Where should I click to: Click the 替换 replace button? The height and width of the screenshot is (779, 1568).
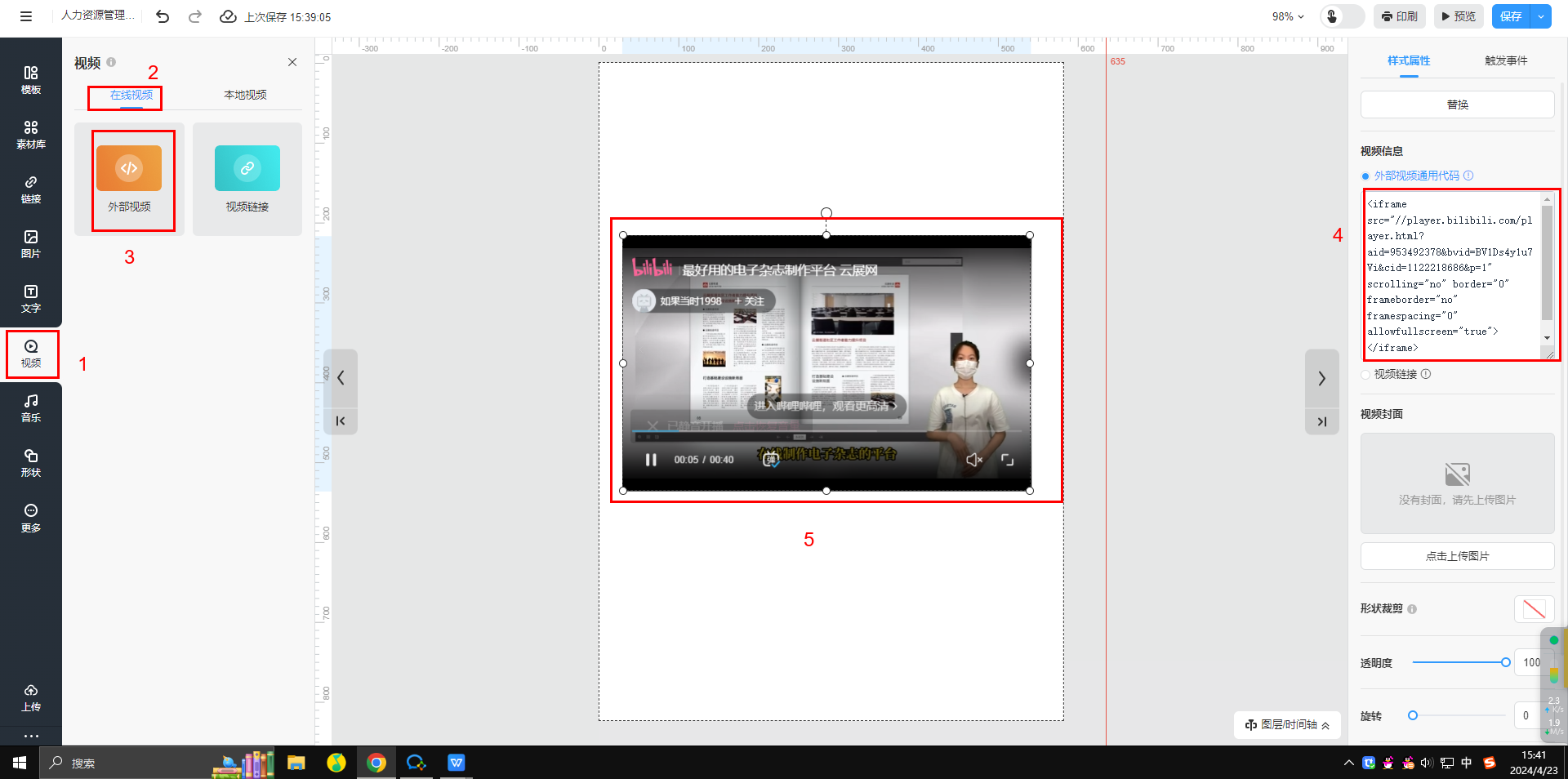pyautogui.click(x=1457, y=105)
